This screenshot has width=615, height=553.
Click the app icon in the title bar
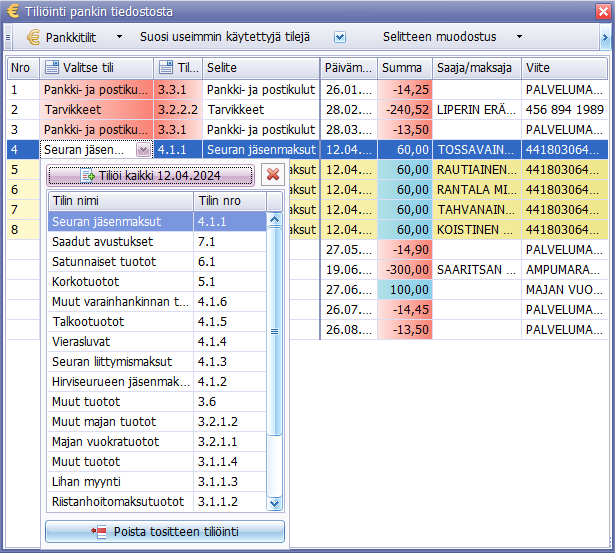(x=11, y=12)
